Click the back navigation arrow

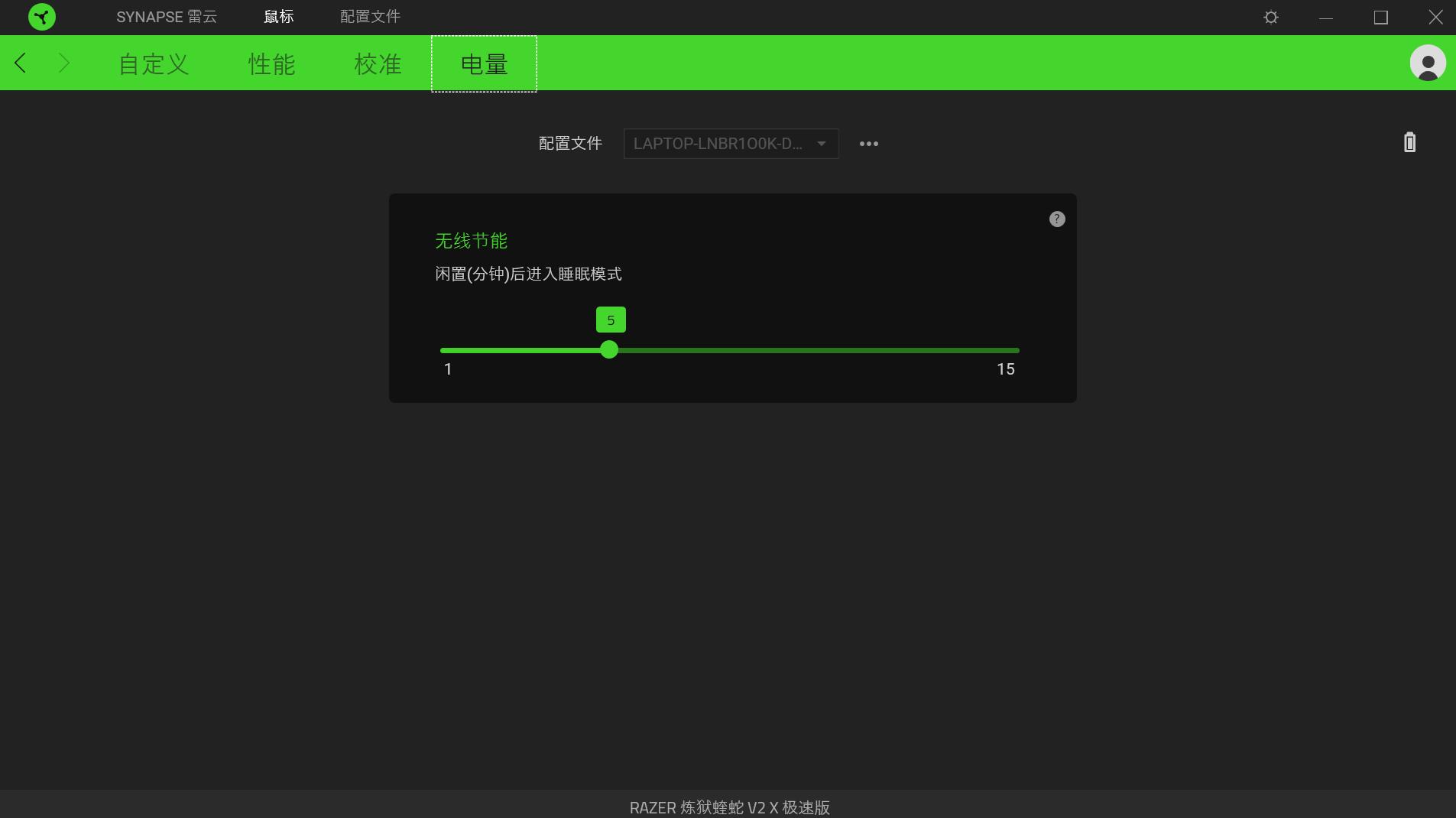click(19, 63)
